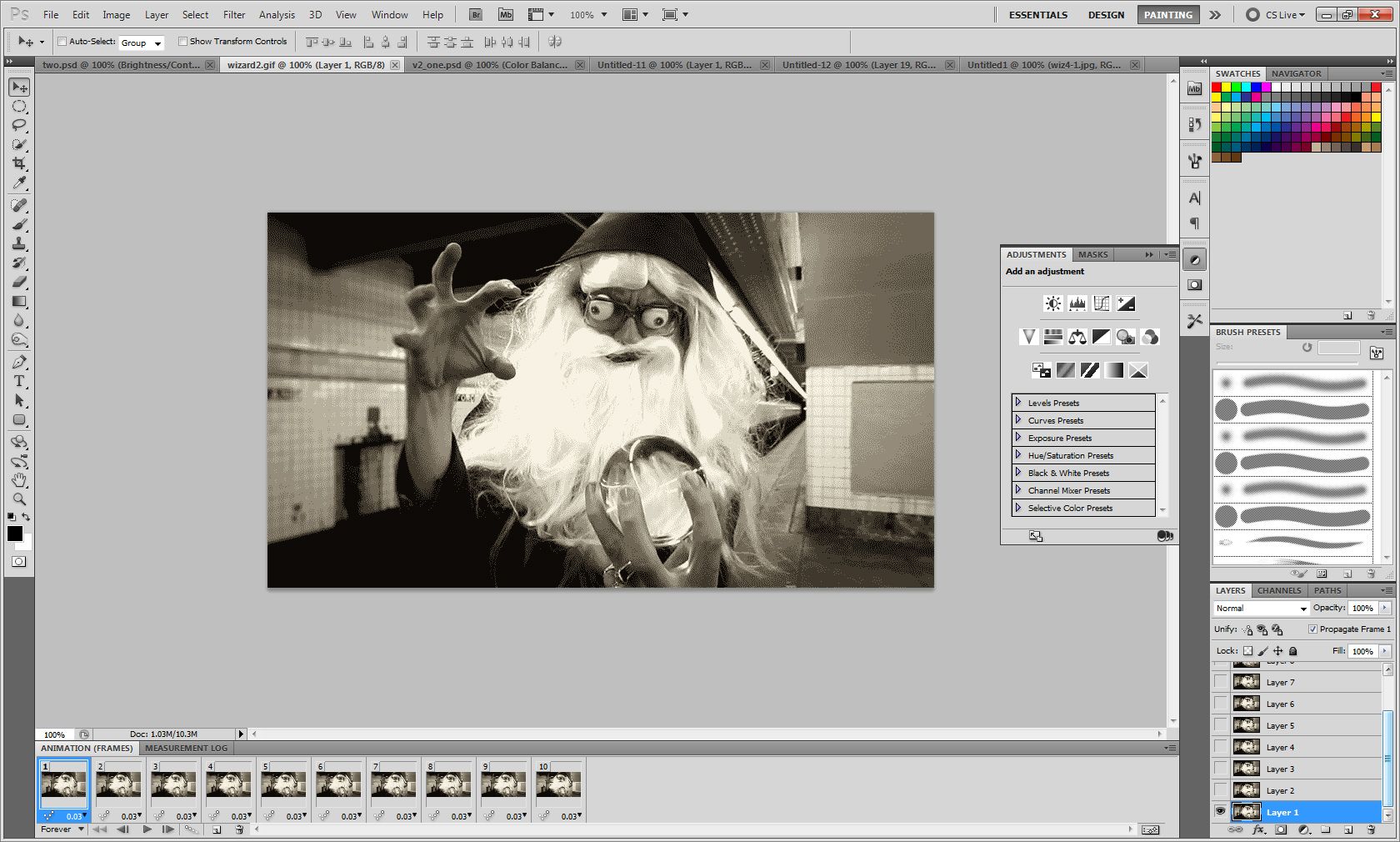This screenshot has width=1400, height=842.
Task: Hide Layer 1 using eye icon
Action: point(1221,812)
